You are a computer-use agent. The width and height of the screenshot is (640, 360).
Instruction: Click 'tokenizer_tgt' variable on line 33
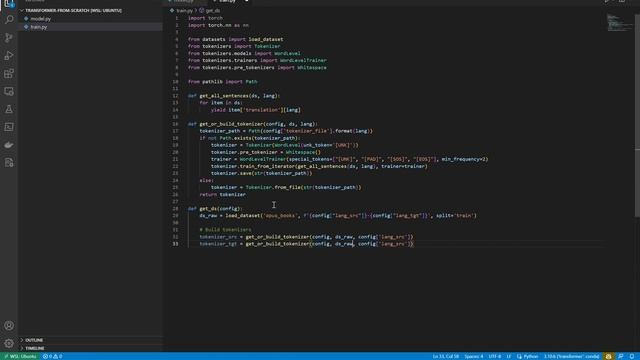pyautogui.click(x=218, y=244)
